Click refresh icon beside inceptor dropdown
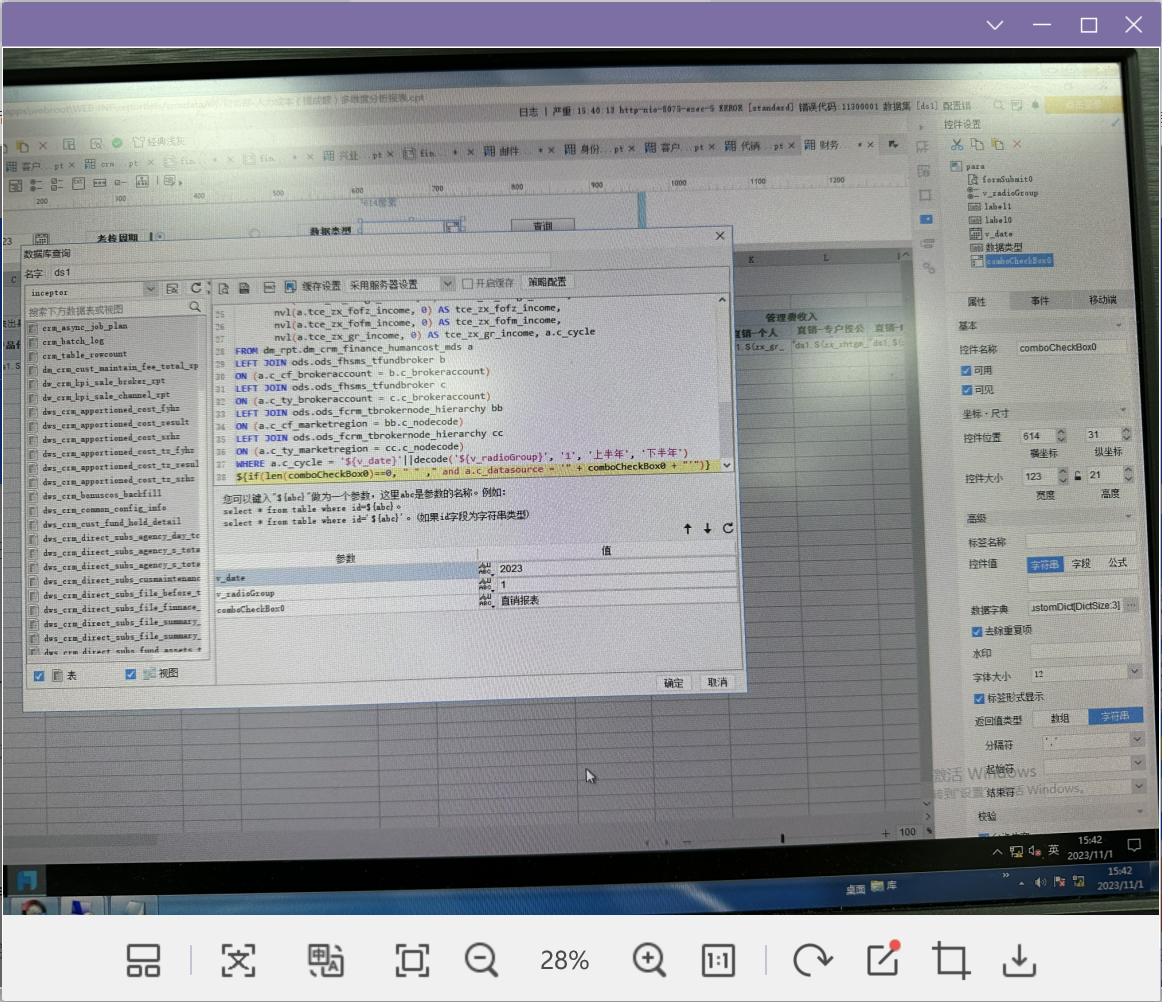Screen dimensions: 1162x1002 tap(196, 288)
